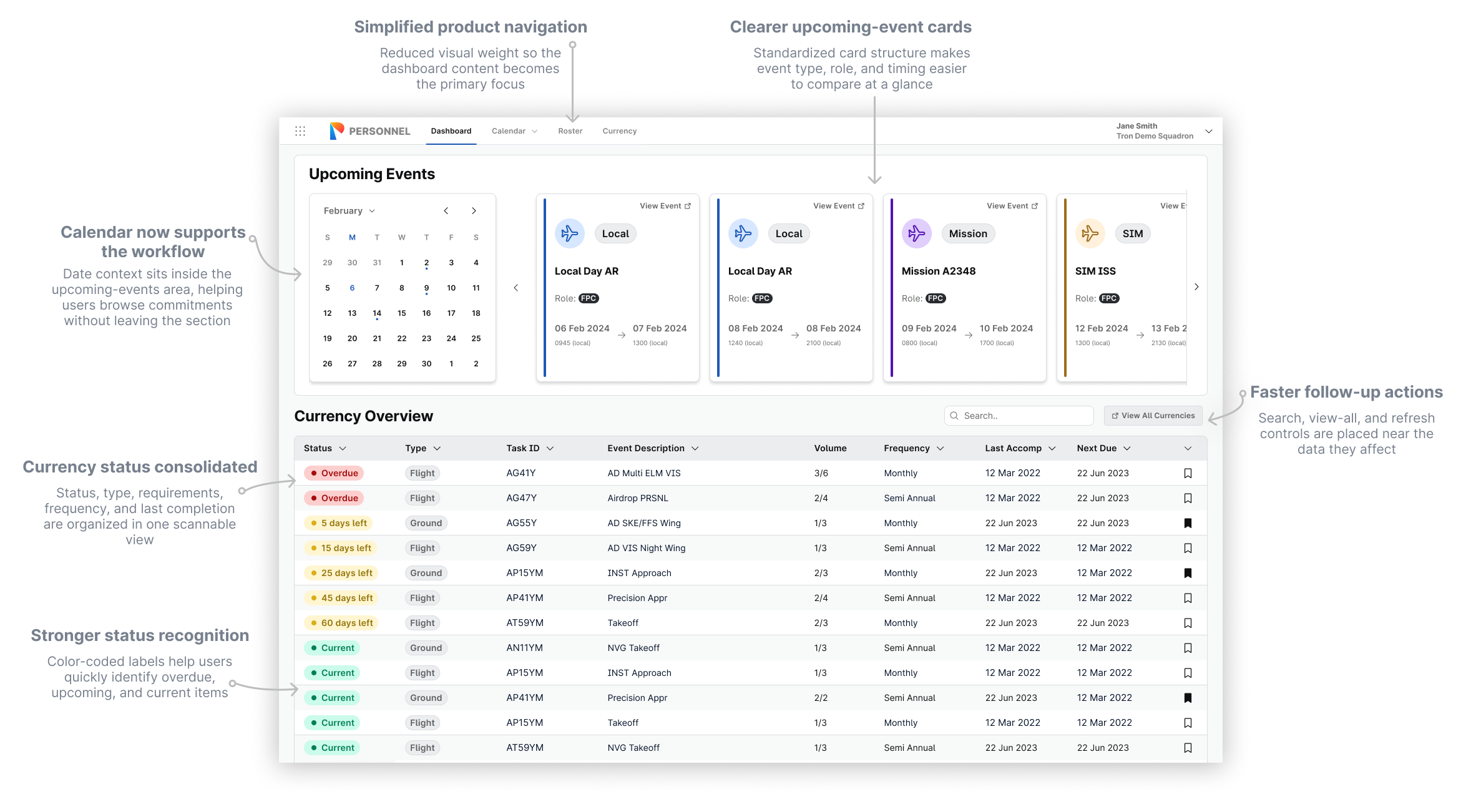Image resolution: width=1481 pixels, height=812 pixels.
Task: Select February 9 in the calendar
Action: point(426,288)
